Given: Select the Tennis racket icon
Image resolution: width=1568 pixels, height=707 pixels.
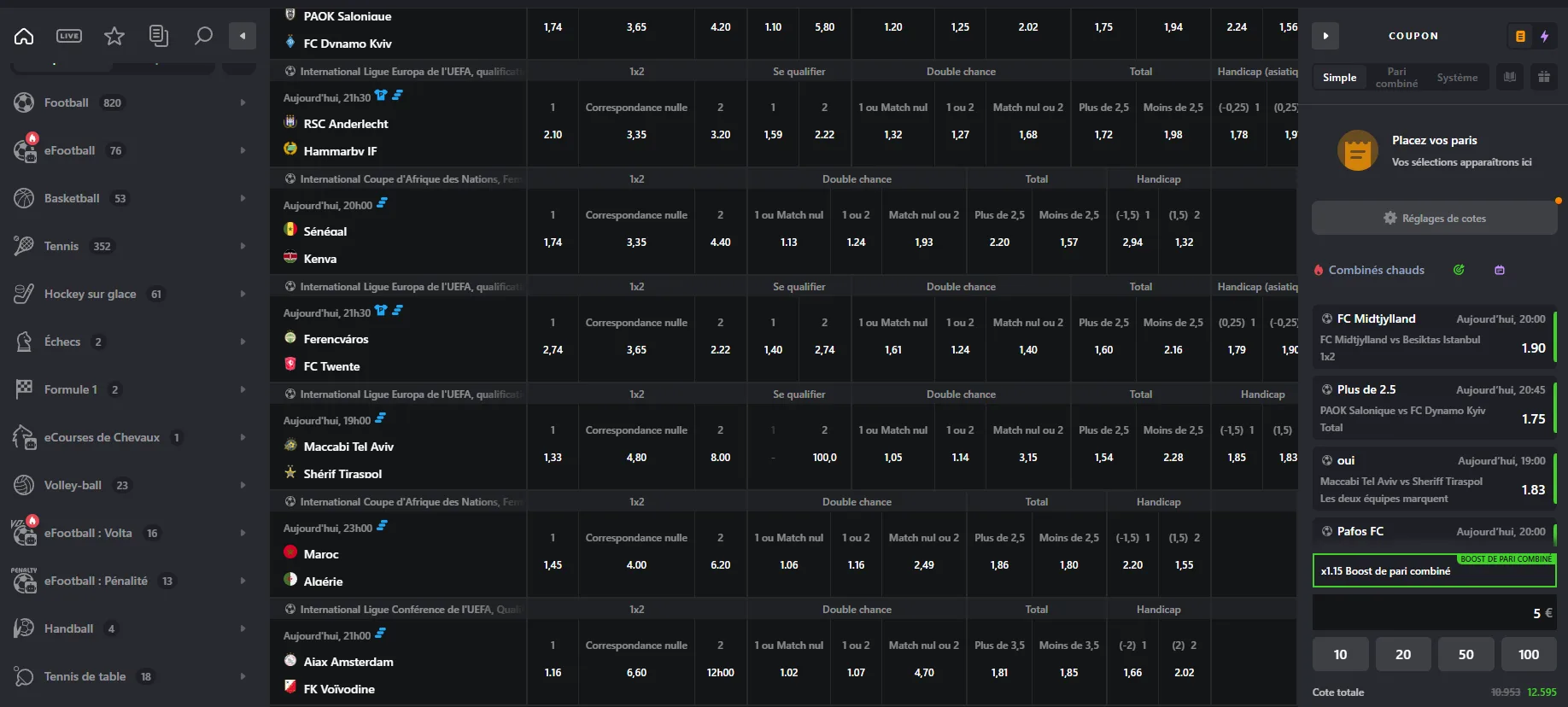Looking at the screenshot, I should point(24,246).
